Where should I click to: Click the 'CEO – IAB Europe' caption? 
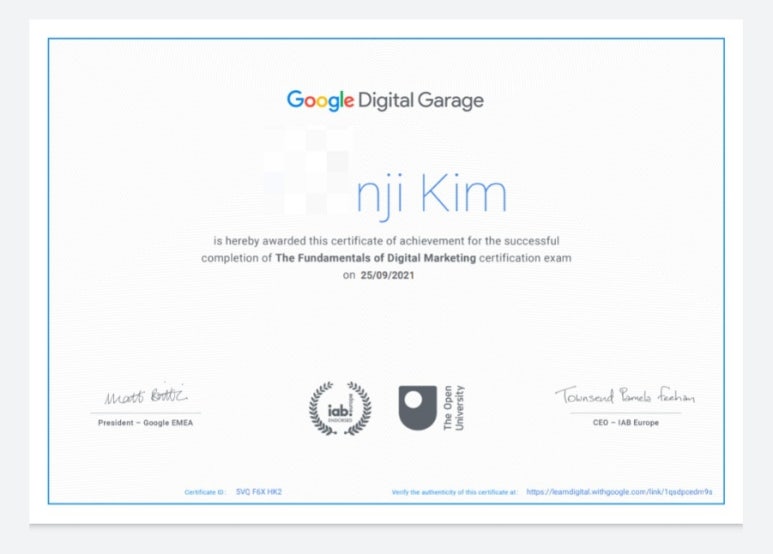point(626,422)
